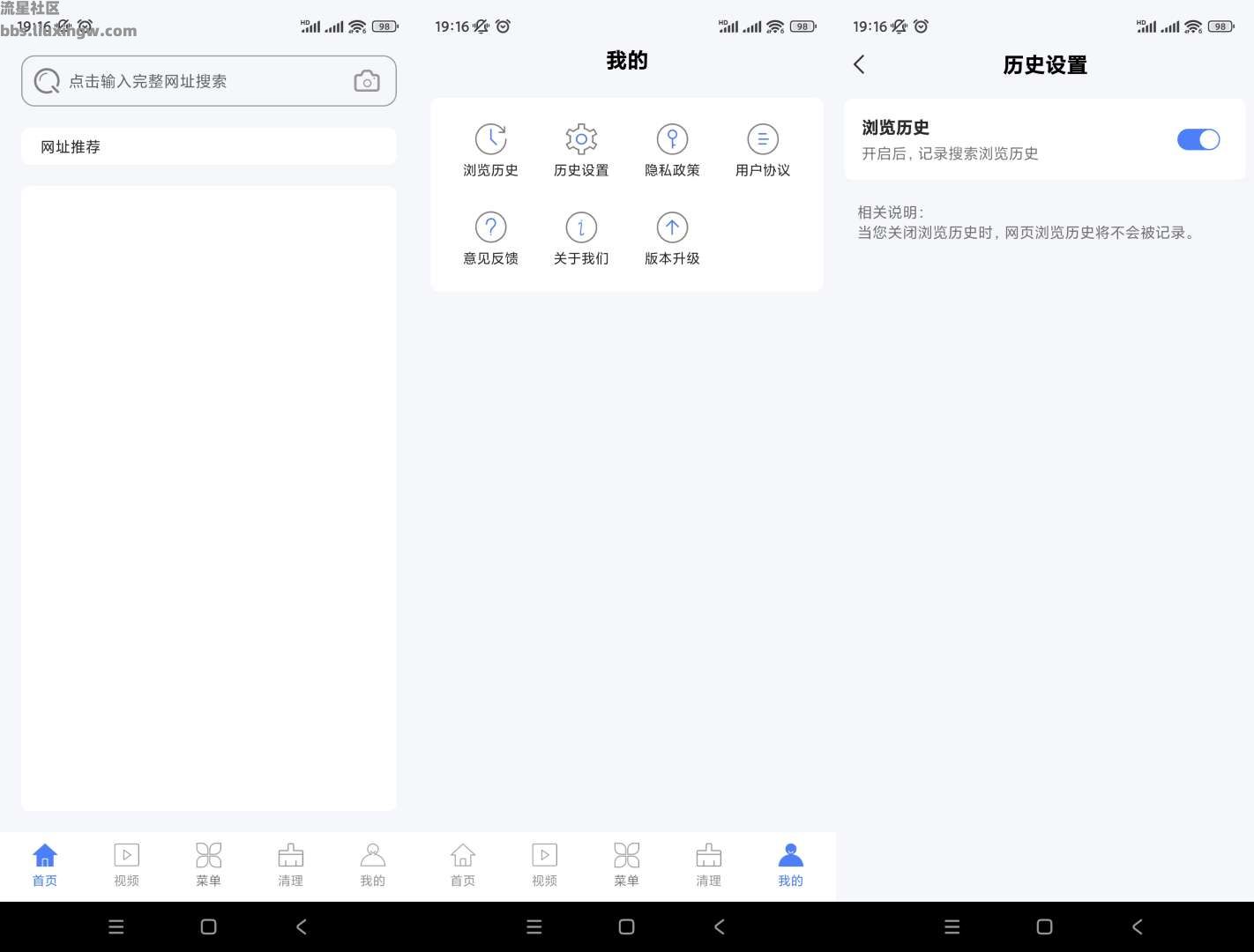Screen dimensions: 1254x952
Task: Open 清理 tab in left screen
Action: (291, 865)
